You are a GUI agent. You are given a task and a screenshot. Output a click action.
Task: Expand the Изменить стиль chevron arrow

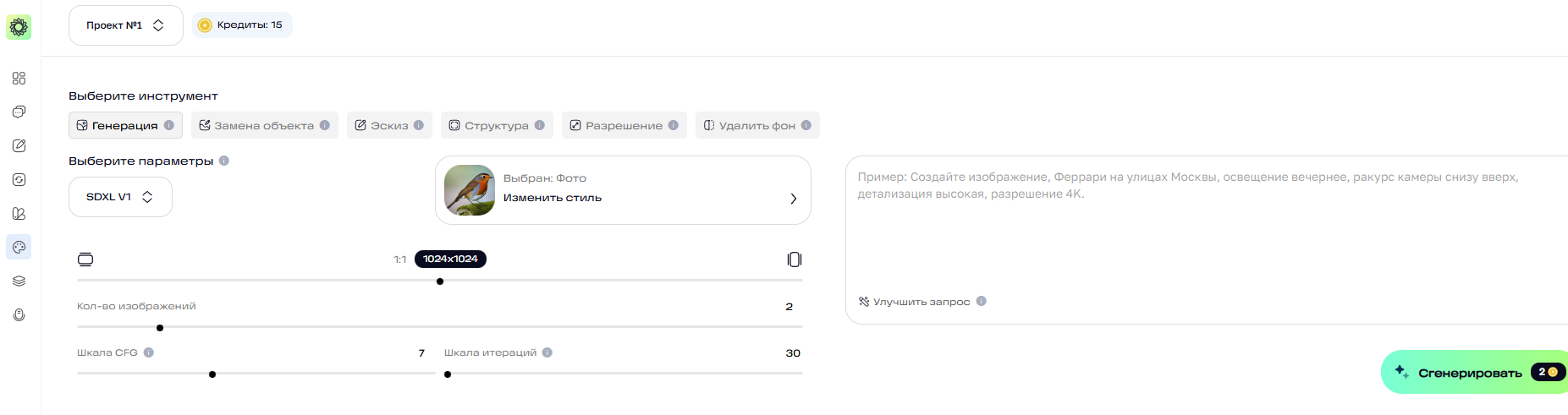pyautogui.click(x=793, y=199)
